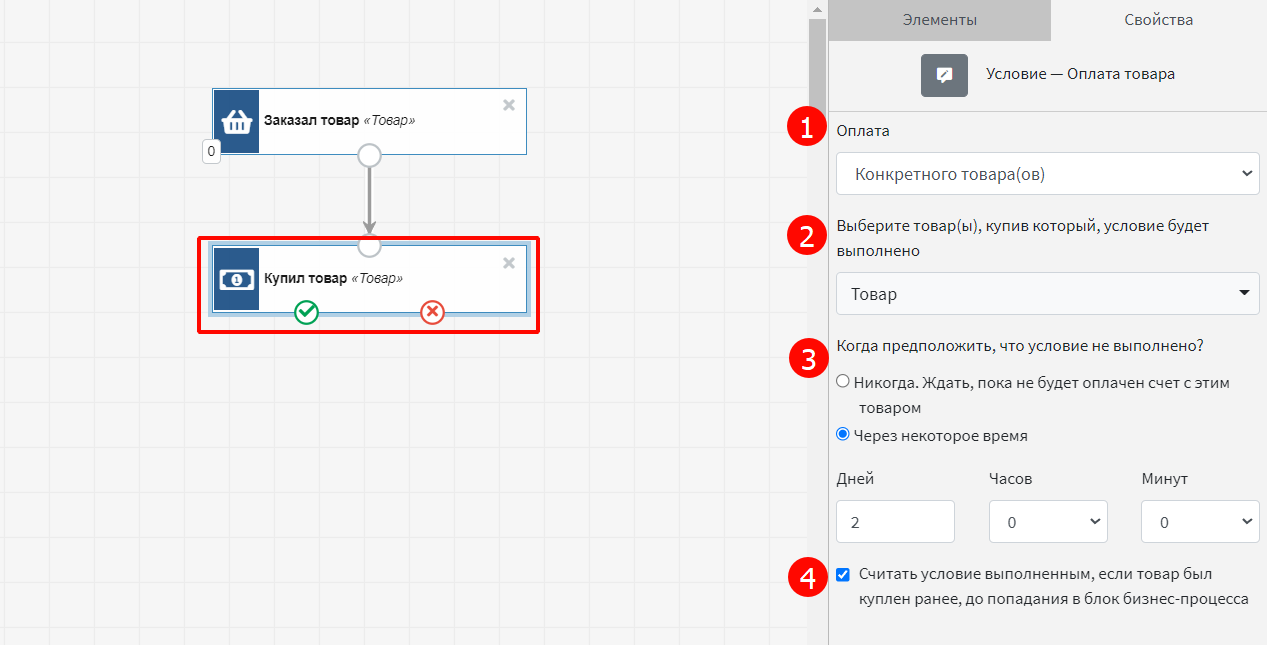
Task: Switch to the «Элементы» tab
Action: (x=939, y=20)
